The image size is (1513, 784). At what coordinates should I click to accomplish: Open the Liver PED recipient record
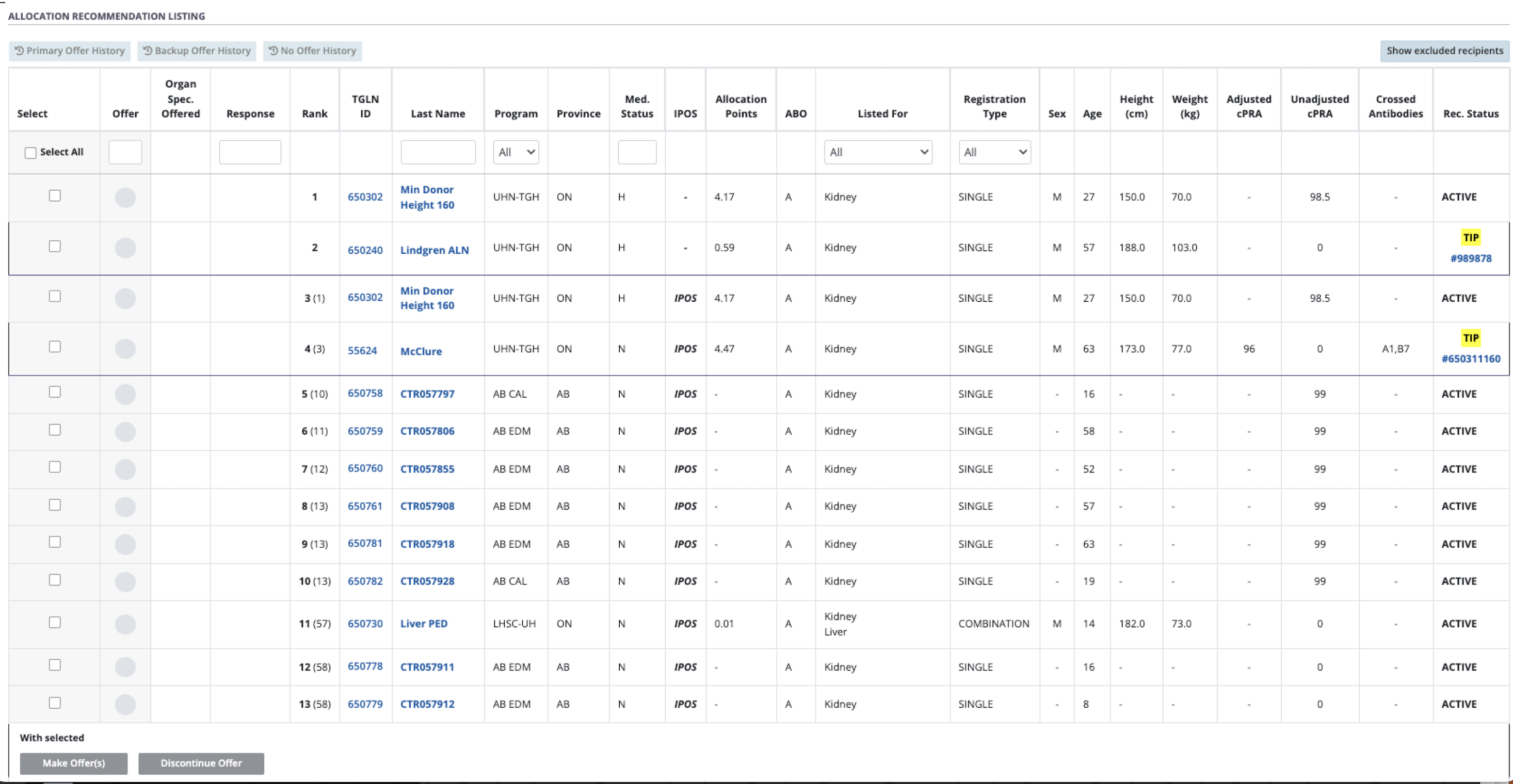coord(424,624)
